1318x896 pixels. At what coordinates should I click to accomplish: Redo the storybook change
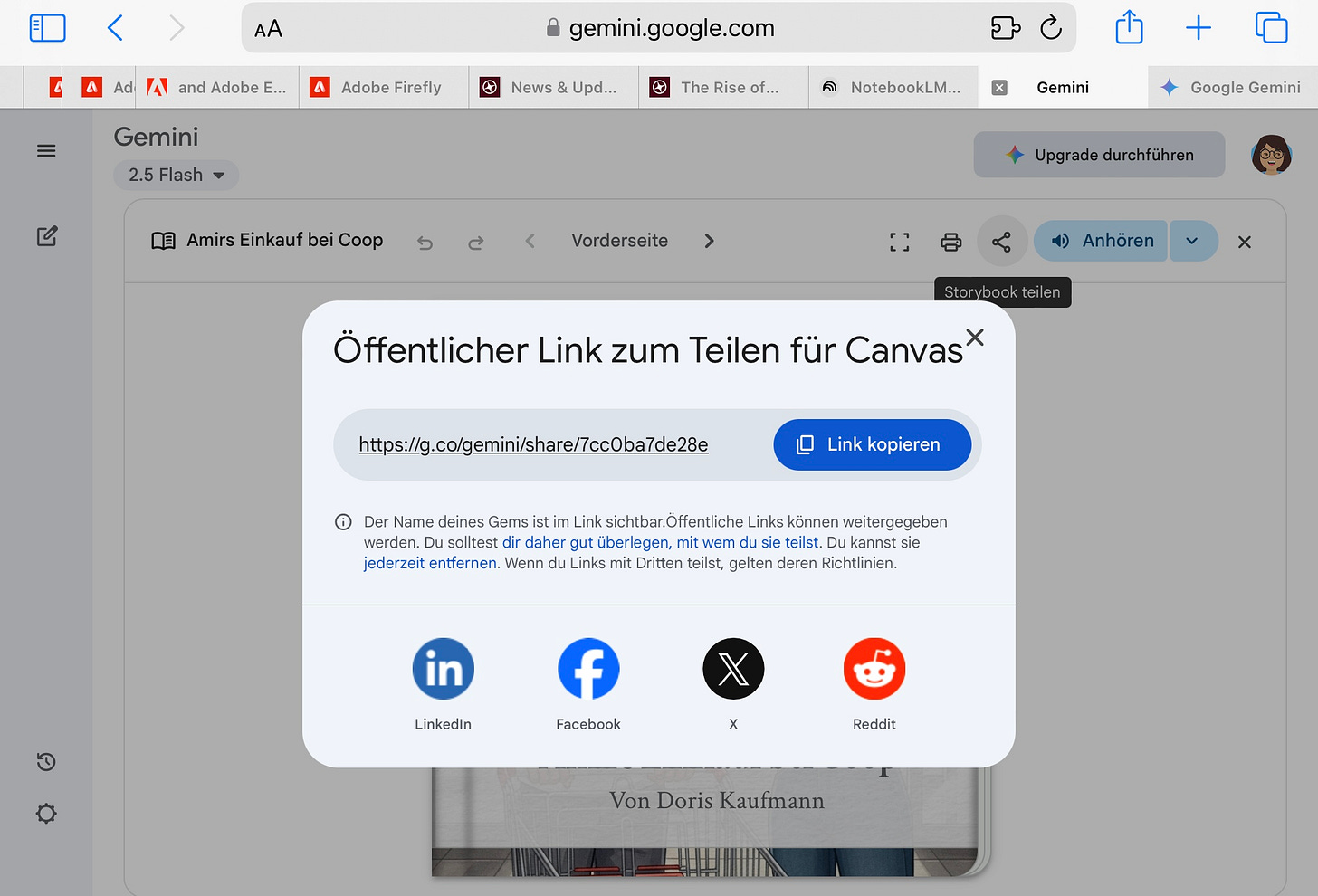point(475,242)
